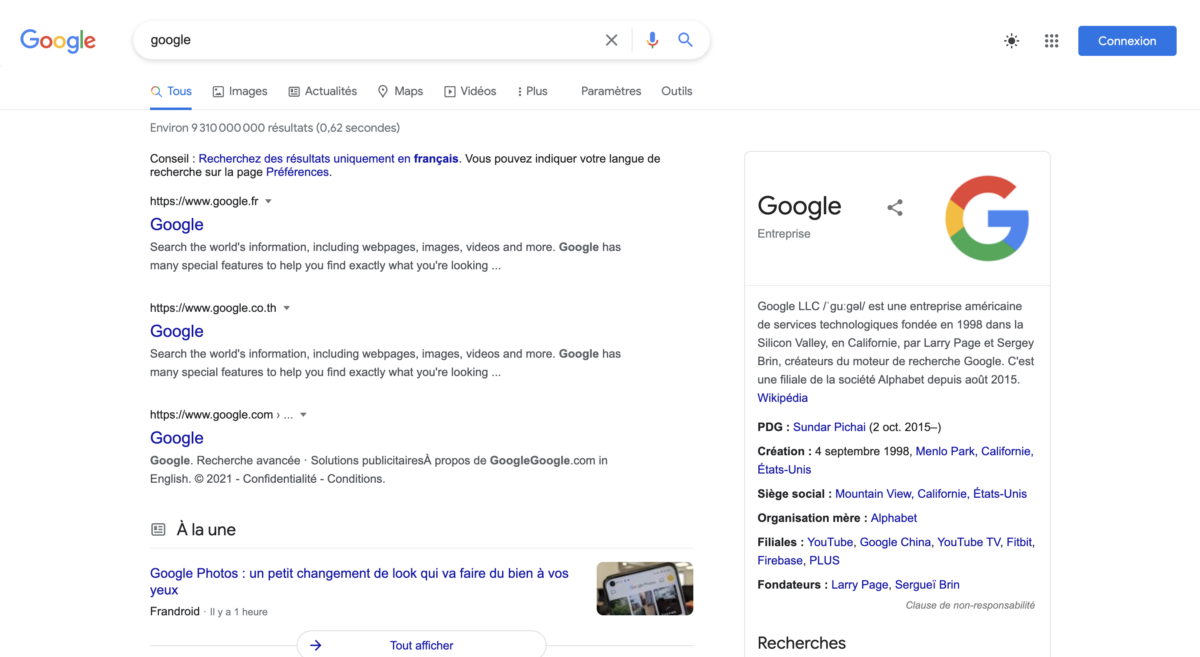Click the Frandroid source label
Image resolution: width=1200 pixels, height=657 pixels.
pyautogui.click(x=175, y=611)
